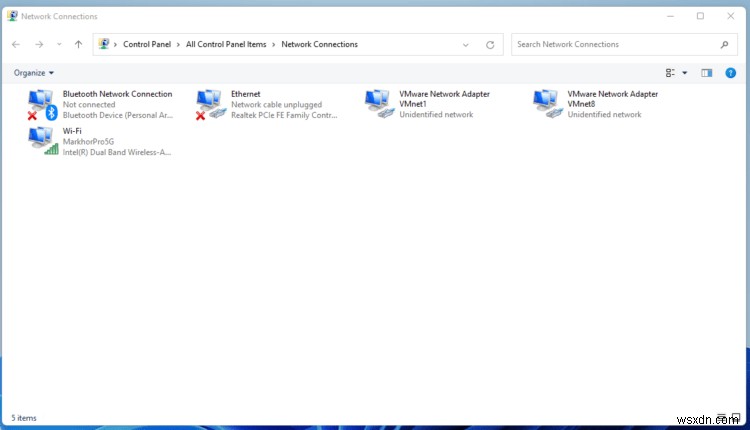Image resolution: width=750 pixels, height=430 pixels.
Task: Select the Bluetooth Network Connection adapter icon
Action: pos(41,103)
